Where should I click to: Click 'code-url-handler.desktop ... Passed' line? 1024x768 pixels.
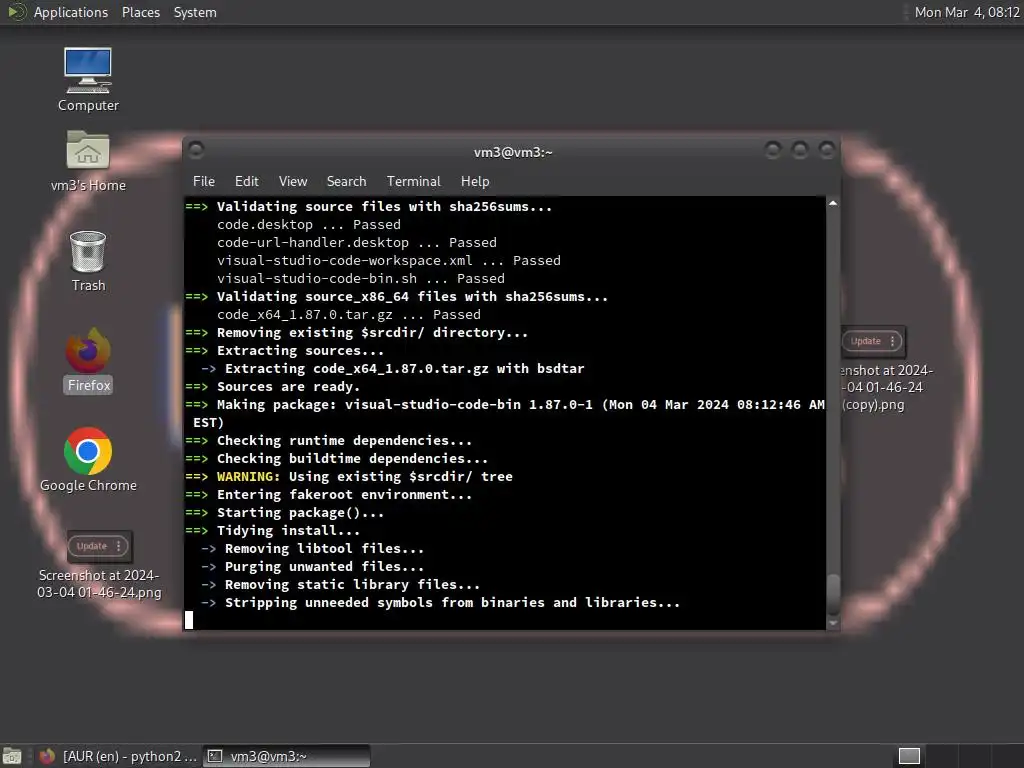pos(357,243)
